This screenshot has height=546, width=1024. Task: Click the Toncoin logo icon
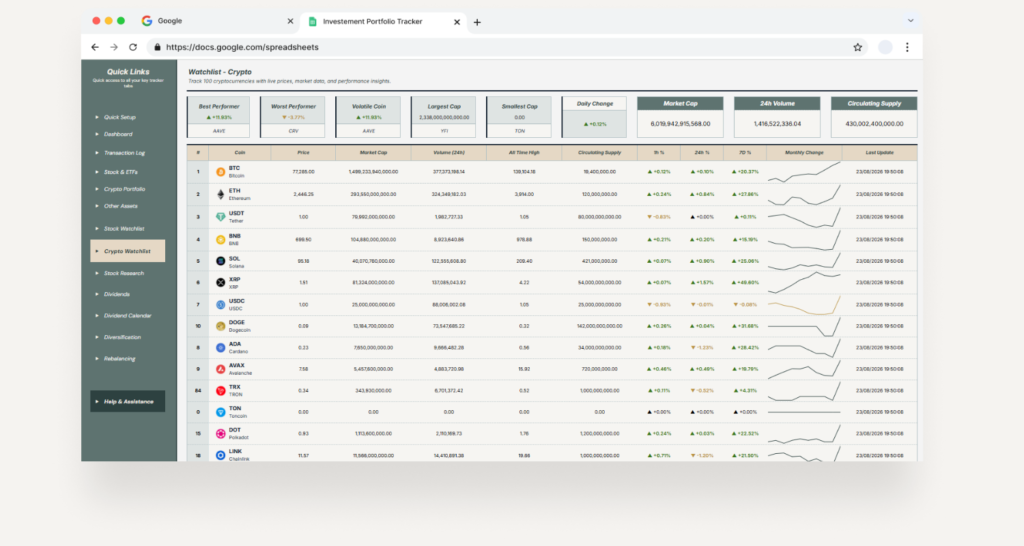[x=221, y=412]
